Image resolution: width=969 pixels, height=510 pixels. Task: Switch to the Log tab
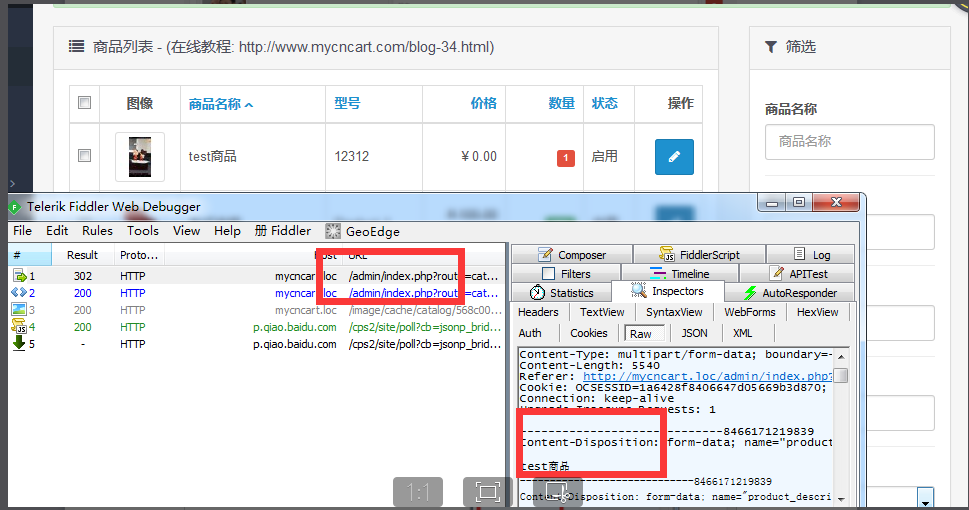[x=811, y=255]
